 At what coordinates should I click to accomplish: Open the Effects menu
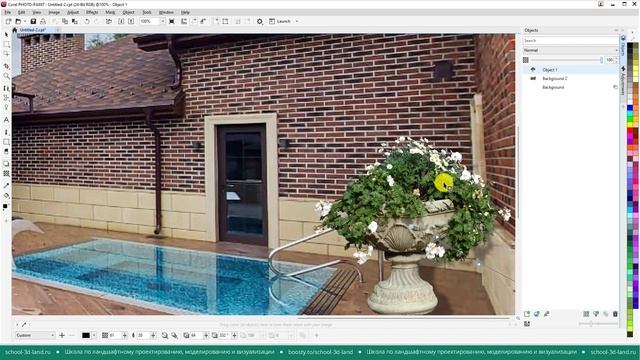click(x=92, y=13)
